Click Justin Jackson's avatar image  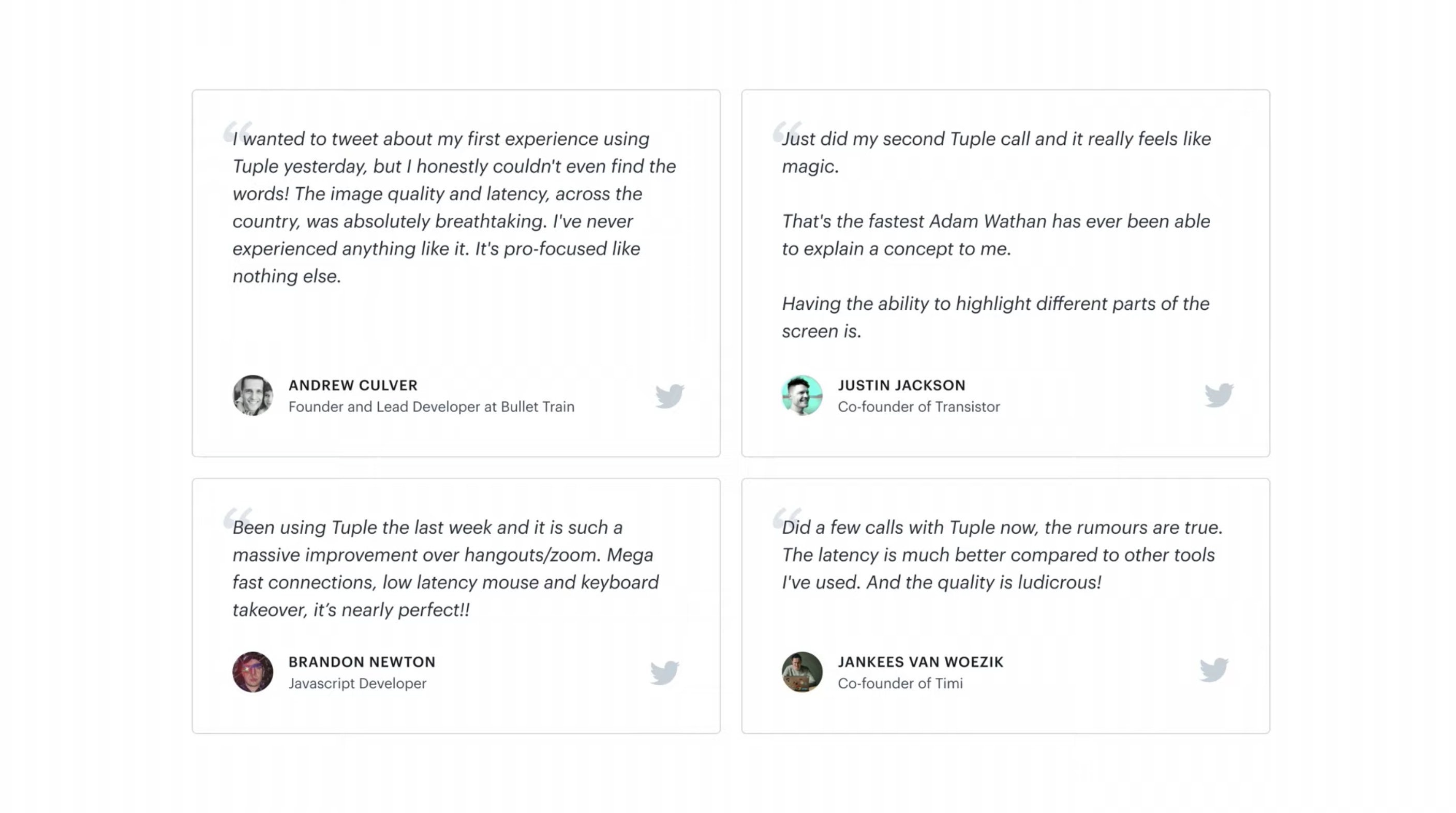[801, 396]
